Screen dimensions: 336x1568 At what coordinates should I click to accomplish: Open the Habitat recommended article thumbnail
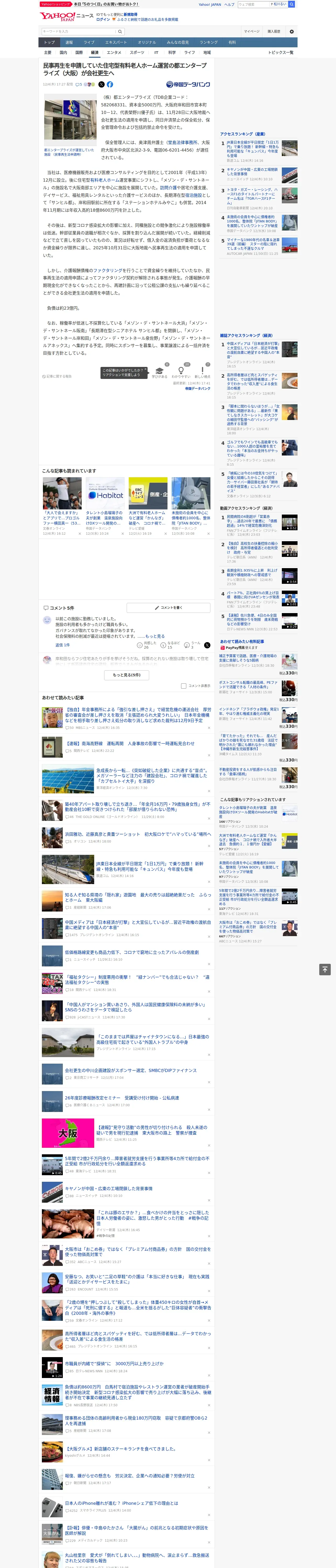pos(105,493)
